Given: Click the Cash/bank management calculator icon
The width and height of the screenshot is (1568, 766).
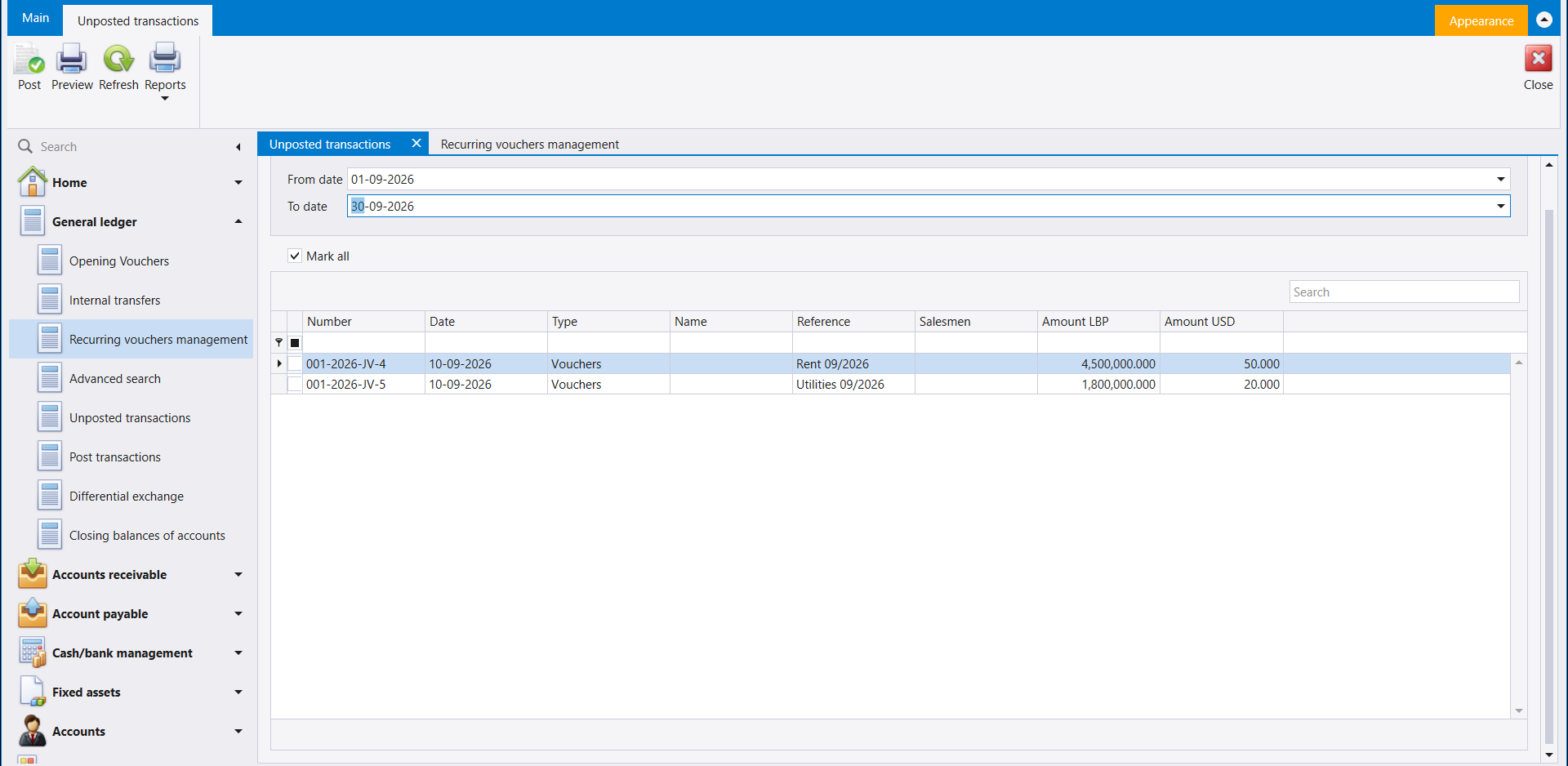Looking at the screenshot, I should (33, 652).
